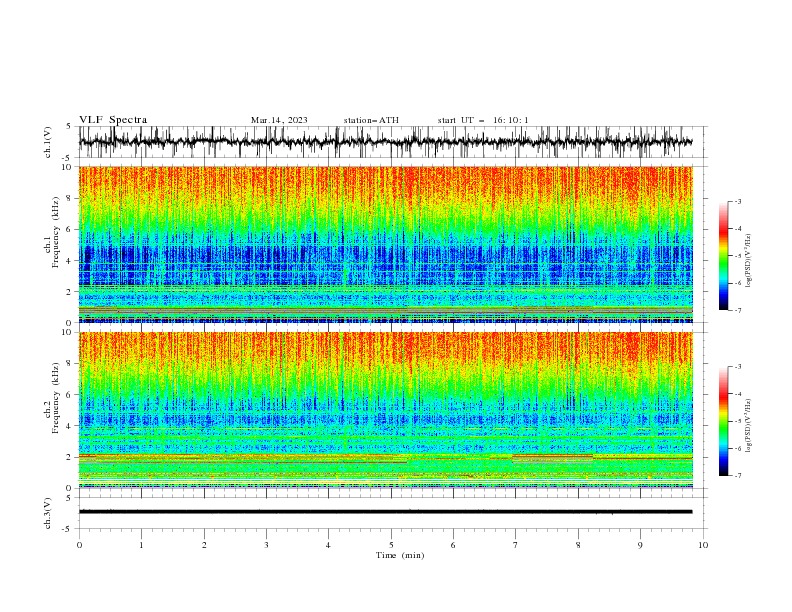The width and height of the screenshot is (792, 612).
Task: Click the ch.1 "Frequency (kHz)" axis label
Action: point(55,233)
